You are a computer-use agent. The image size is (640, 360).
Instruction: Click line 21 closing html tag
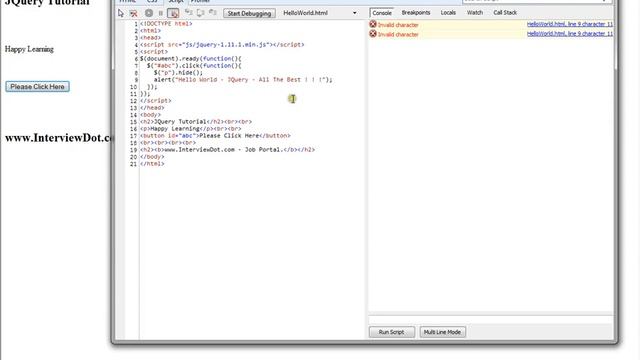coord(152,164)
